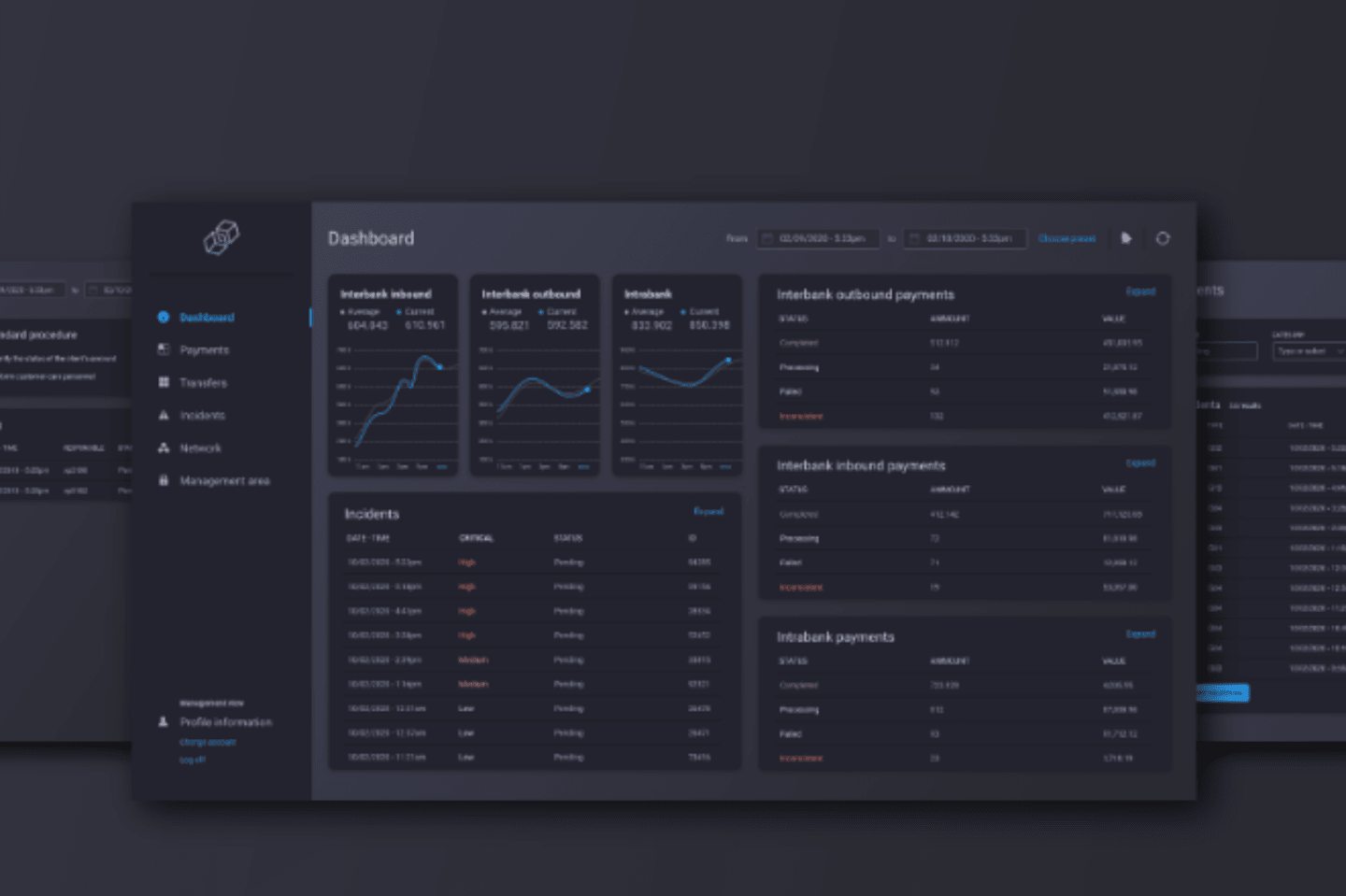Expand the Interbank inbound payments panel
The width and height of the screenshot is (1346, 896).
coord(1140,462)
